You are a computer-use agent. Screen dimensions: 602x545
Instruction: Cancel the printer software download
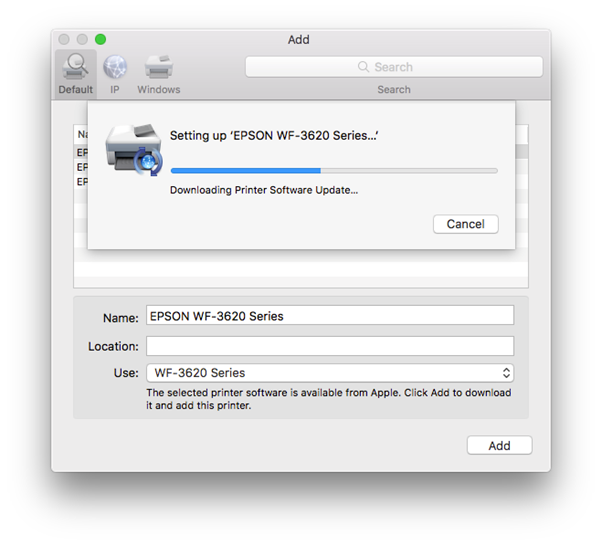click(465, 224)
